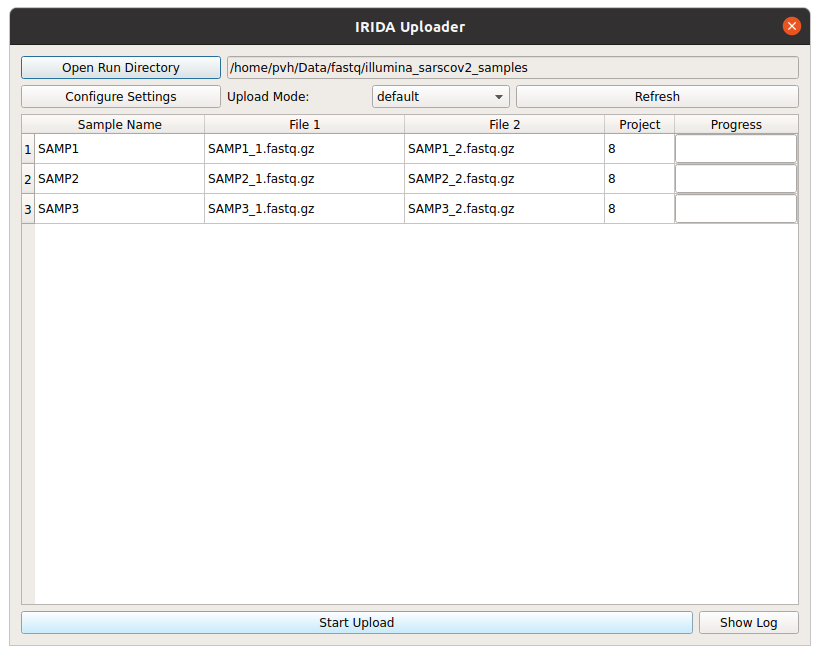Select the SAMP3_1.fastq.gz cell
820x655 pixels.
(x=304, y=209)
